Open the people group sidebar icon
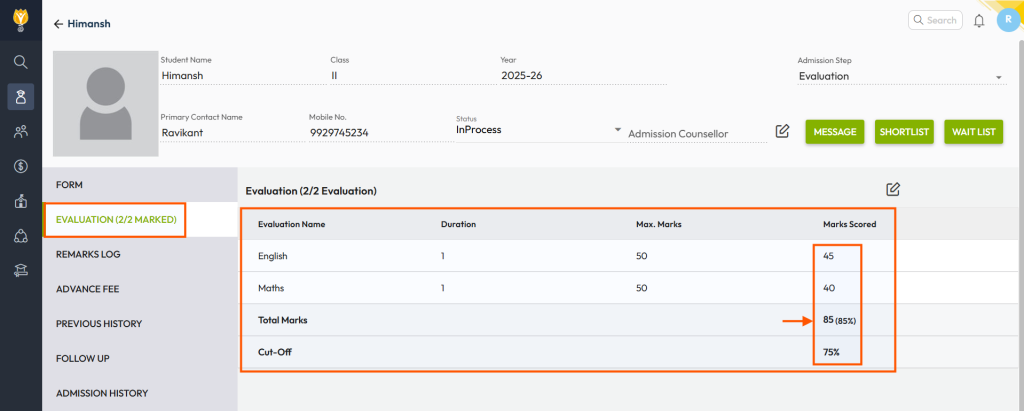Image resolution: width=1024 pixels, height=411 pixels. tap(20, 132)
